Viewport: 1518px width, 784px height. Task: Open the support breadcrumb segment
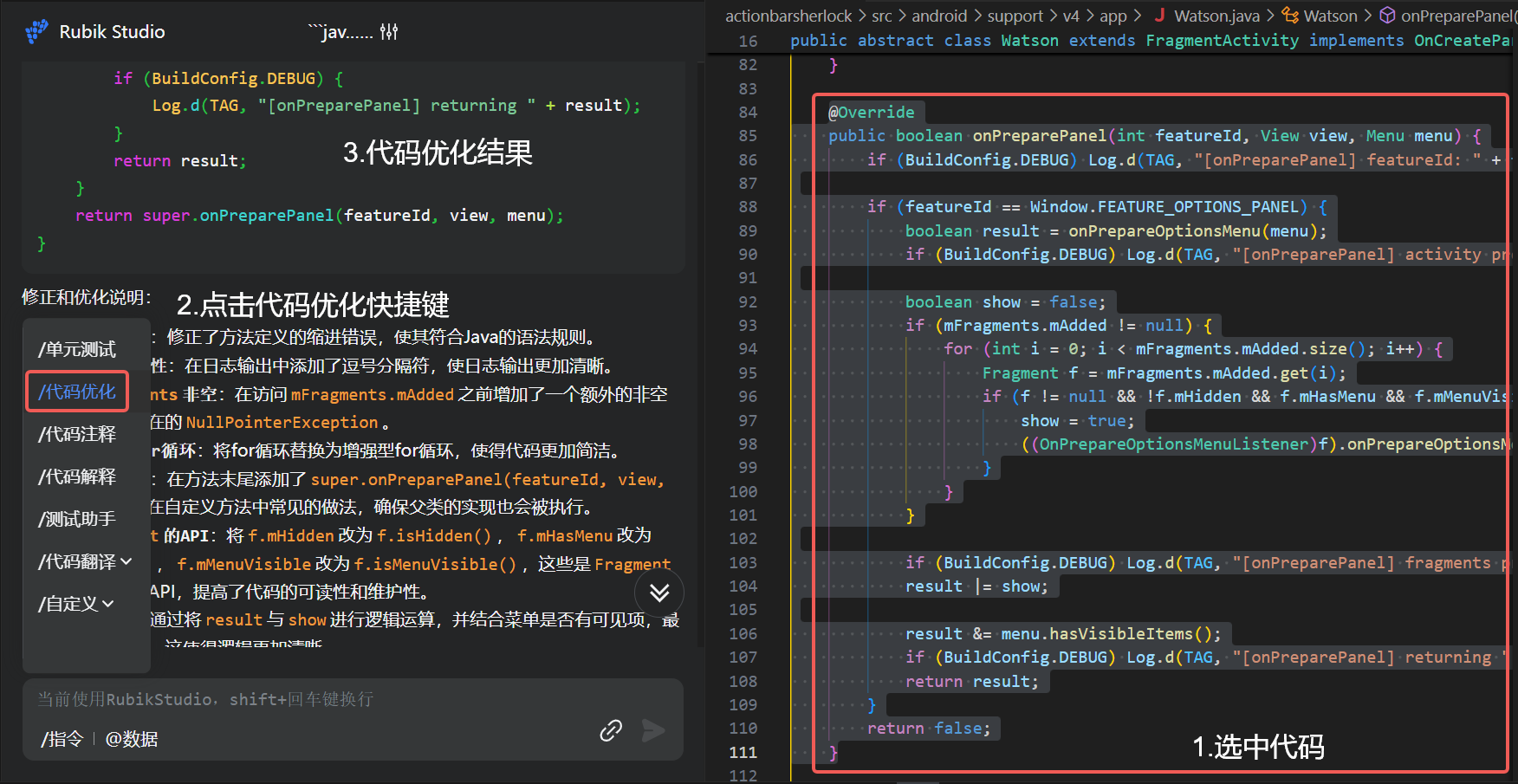pos(1015,16)
